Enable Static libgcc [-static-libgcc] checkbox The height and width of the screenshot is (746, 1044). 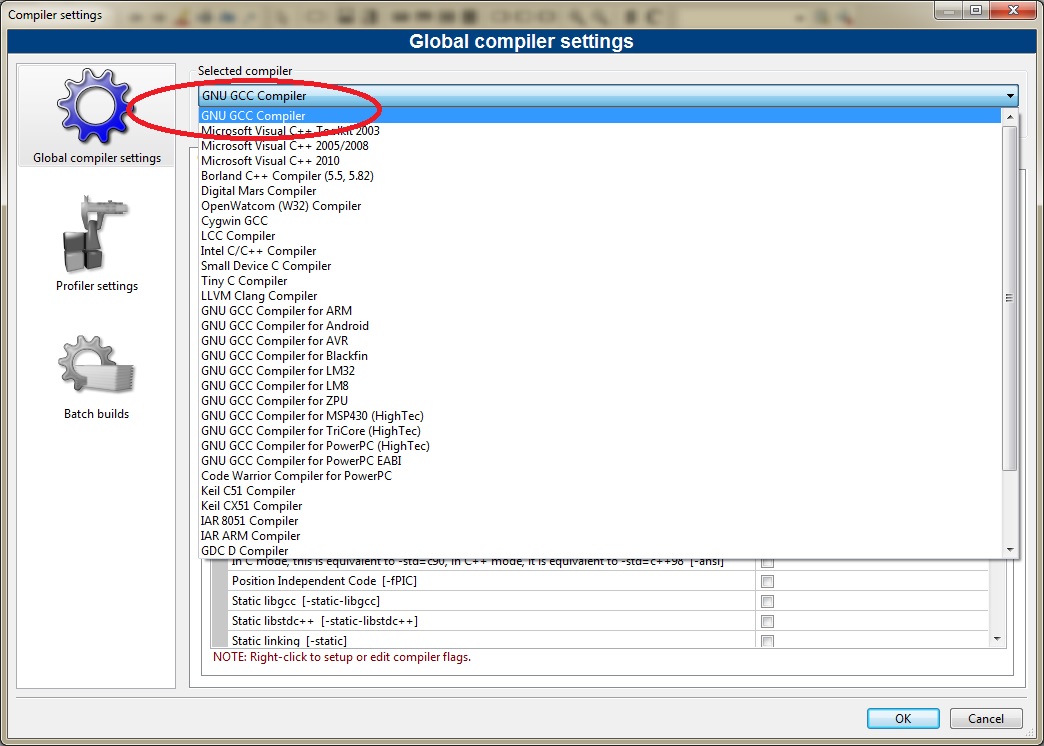767,601
